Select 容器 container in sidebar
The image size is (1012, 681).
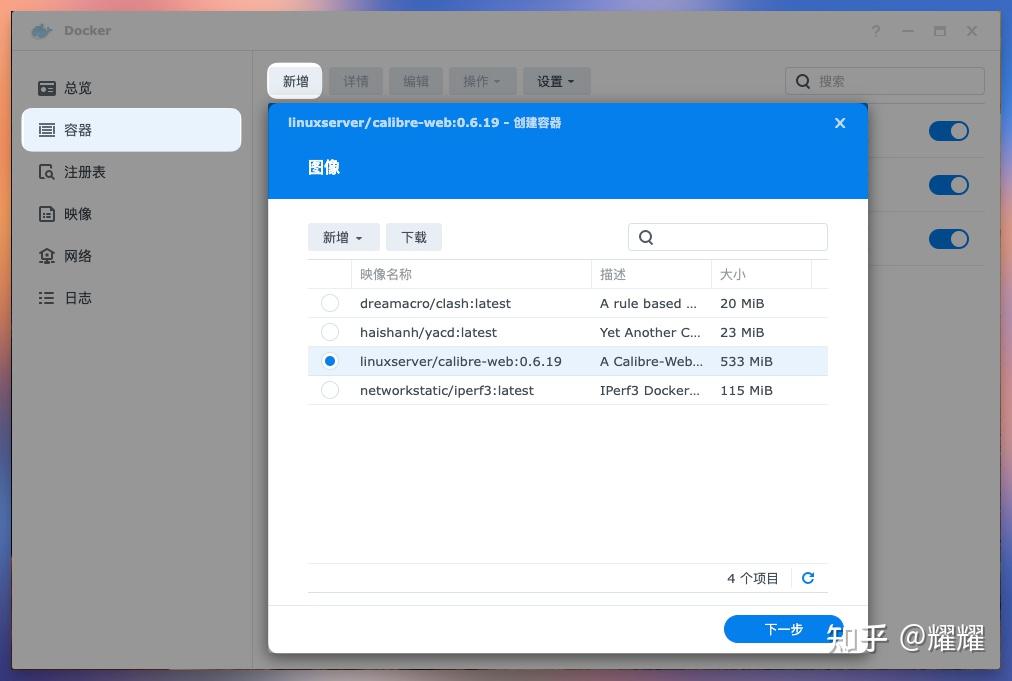[x=132, y=130]
